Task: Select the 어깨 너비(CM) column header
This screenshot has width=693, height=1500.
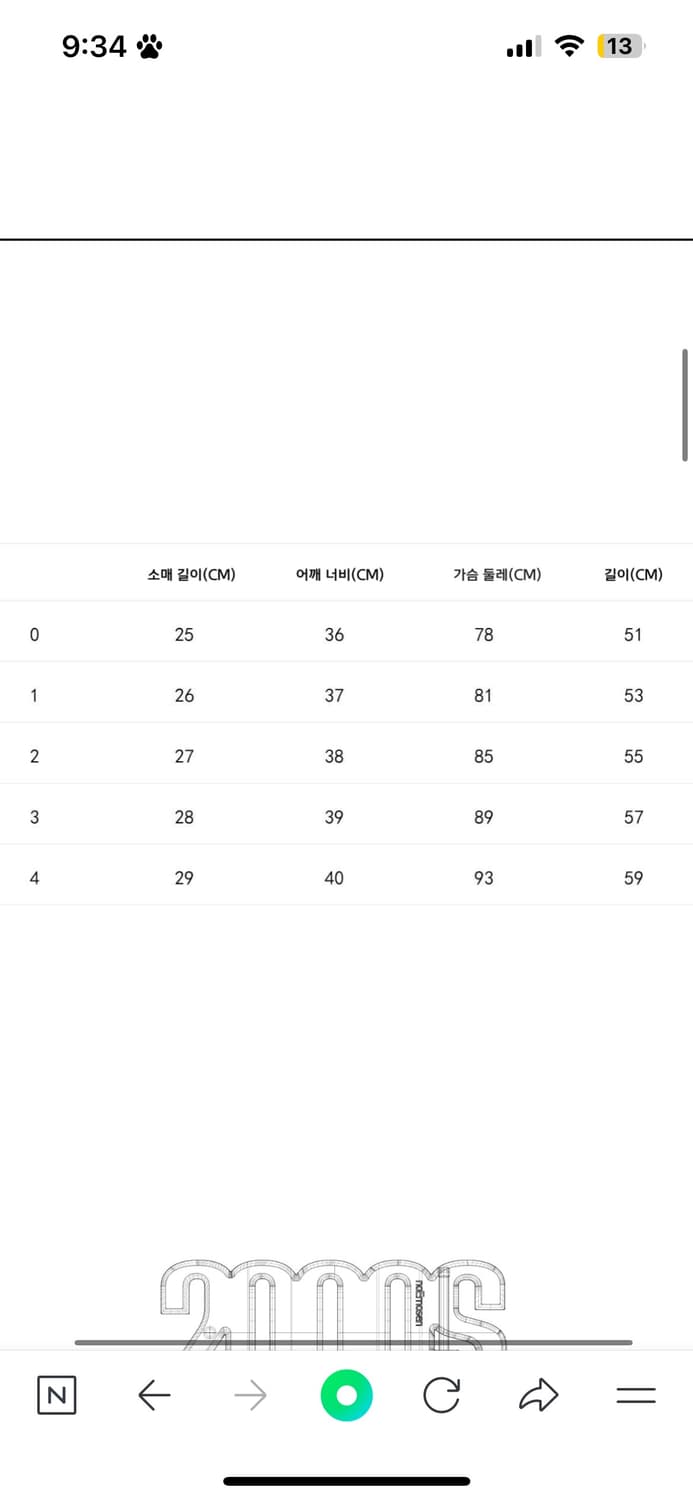Action: (340, 574)
